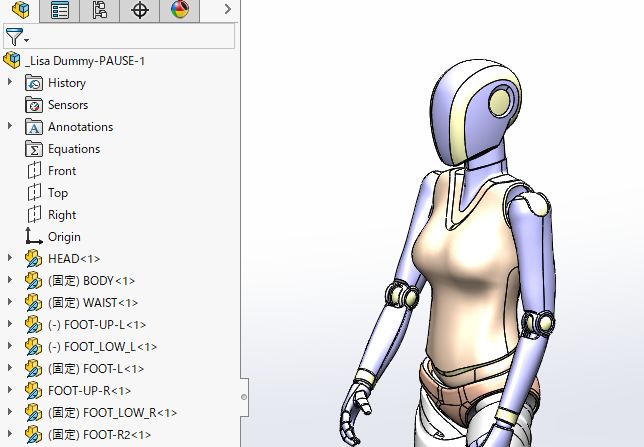
Task: Click the FOOT_LOW_L<1> part icon
Action: tap(33, 347)
